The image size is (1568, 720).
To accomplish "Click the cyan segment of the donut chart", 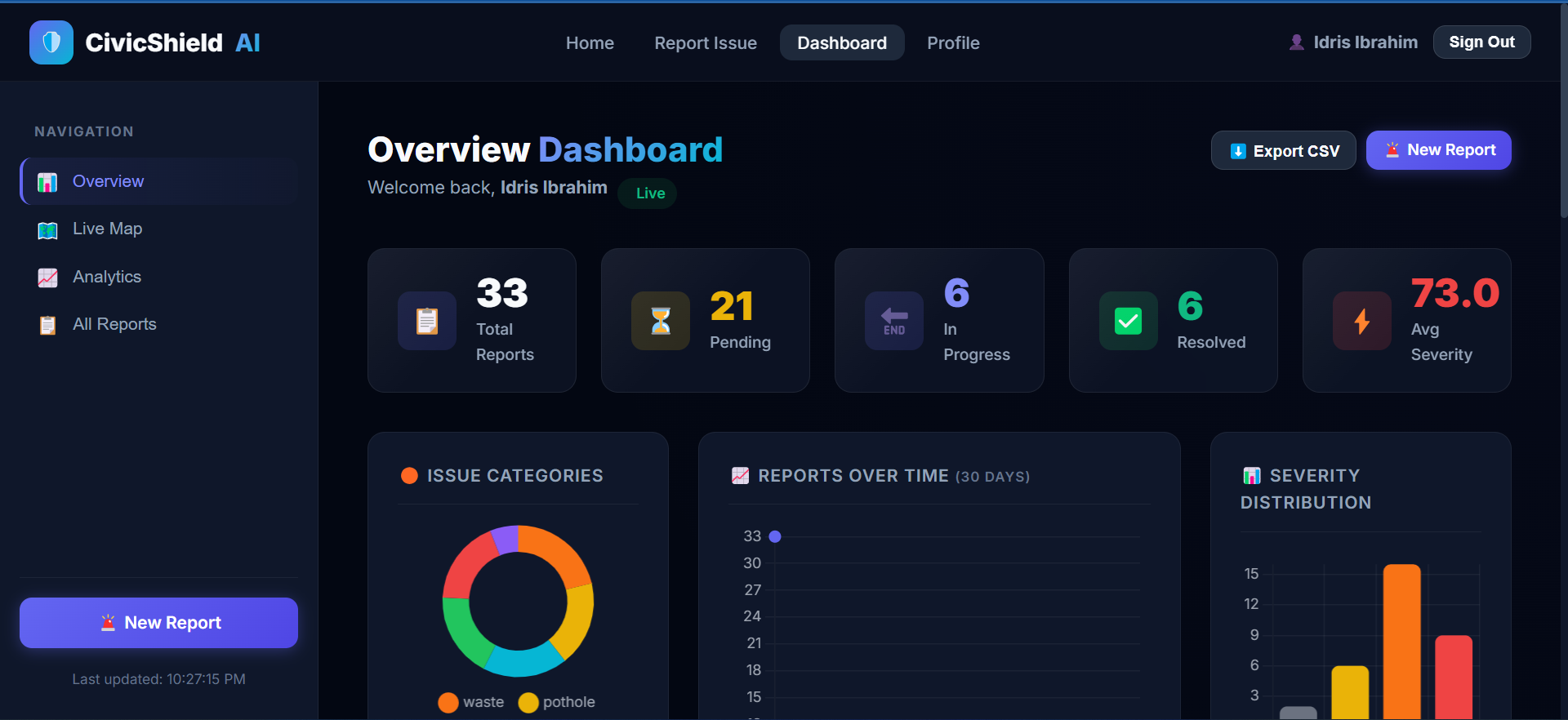I will tap(523, 662).
